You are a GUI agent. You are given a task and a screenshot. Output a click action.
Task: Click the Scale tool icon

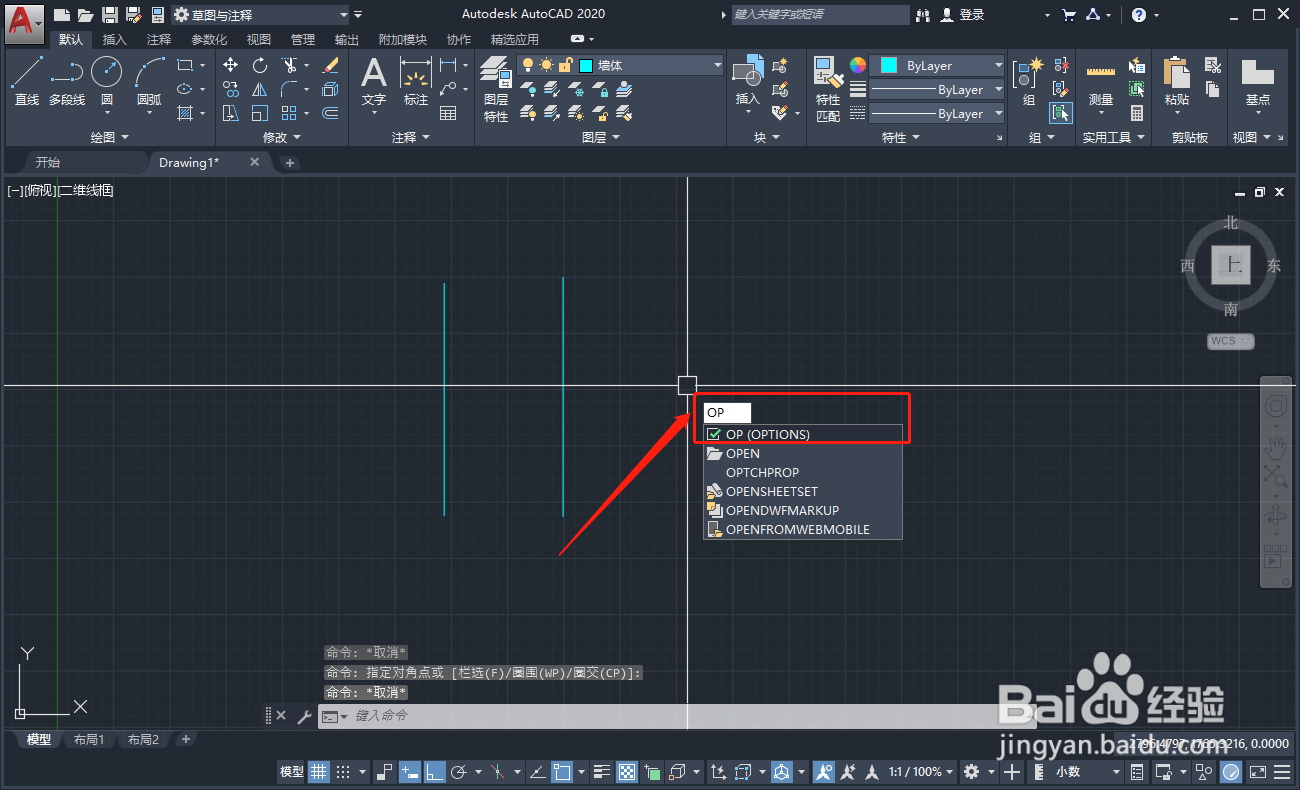pyautogui.click(x=260, y=113)
